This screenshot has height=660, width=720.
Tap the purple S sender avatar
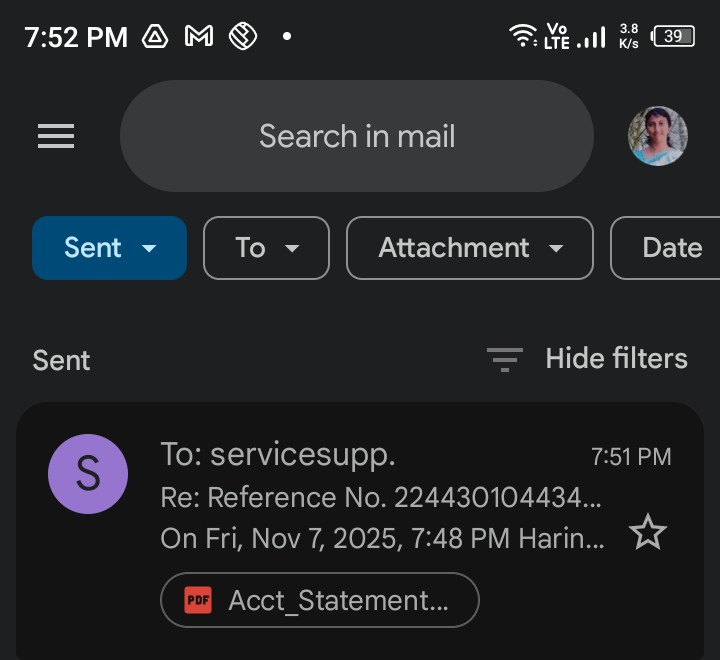click(x=88, y=474)
